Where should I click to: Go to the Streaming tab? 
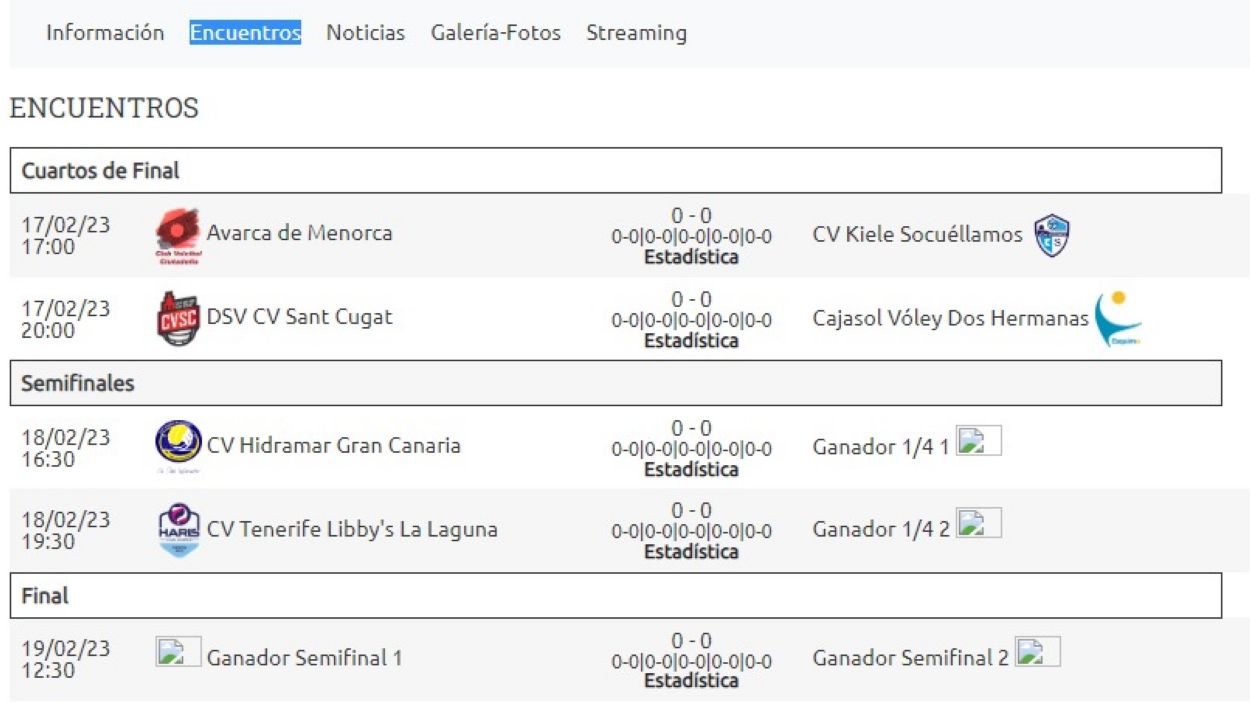click(x=636, y=33)
